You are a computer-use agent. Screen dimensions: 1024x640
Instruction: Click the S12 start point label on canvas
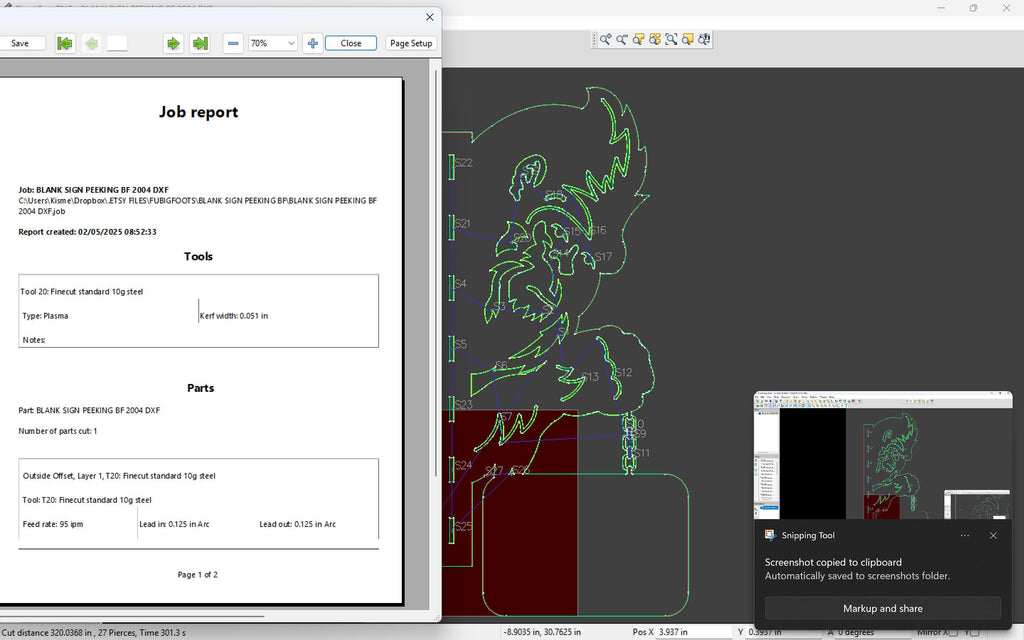624,372
